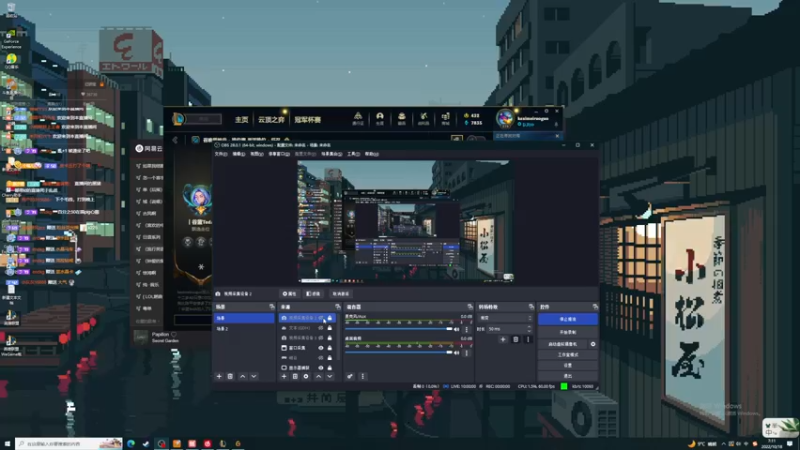Toggle the lock on the 文本 (GDI+) source
The width and height of the screenshot is (800, 450).
(x=330, y=328)
